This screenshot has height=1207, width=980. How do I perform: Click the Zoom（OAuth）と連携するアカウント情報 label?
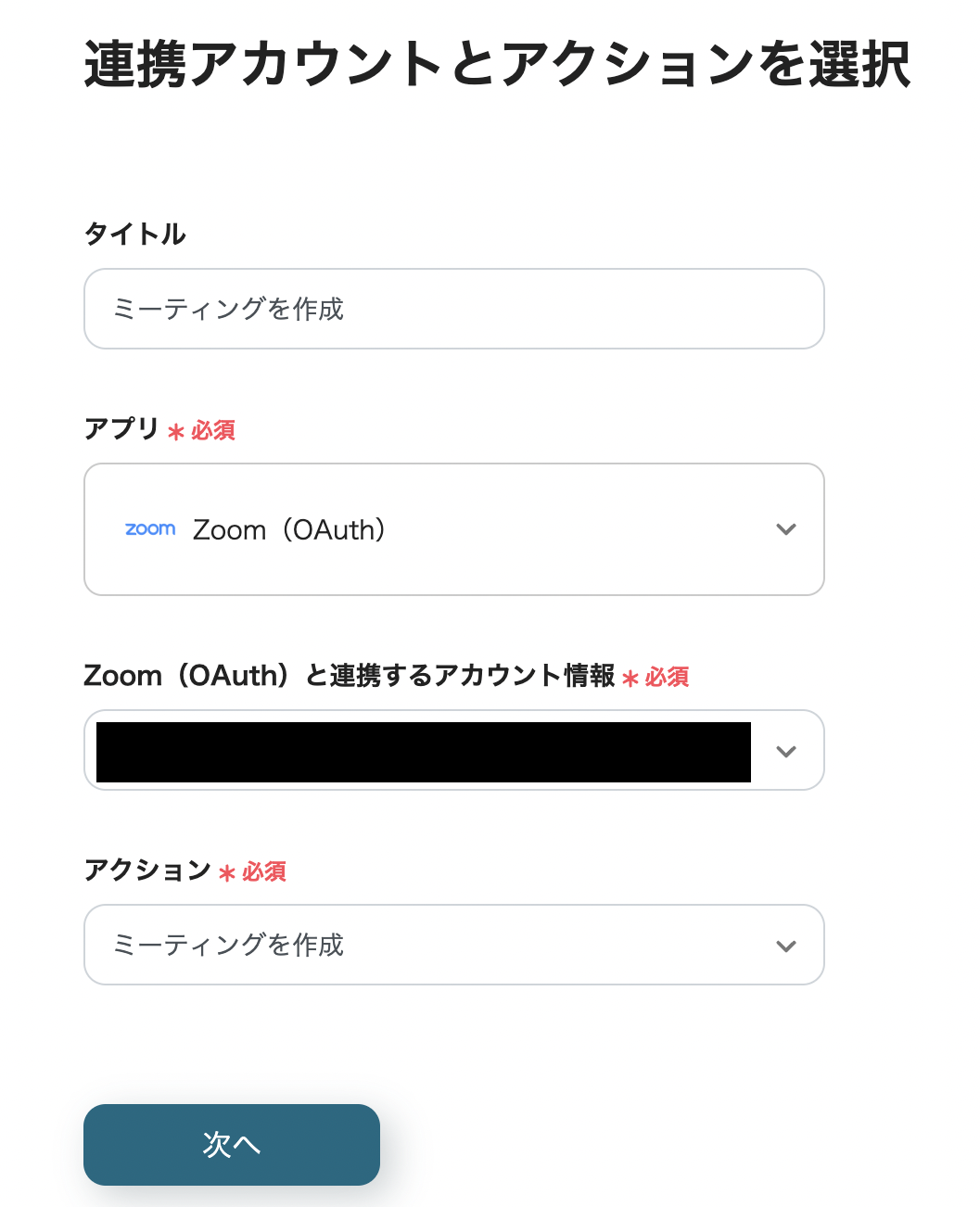pos(349,676)
